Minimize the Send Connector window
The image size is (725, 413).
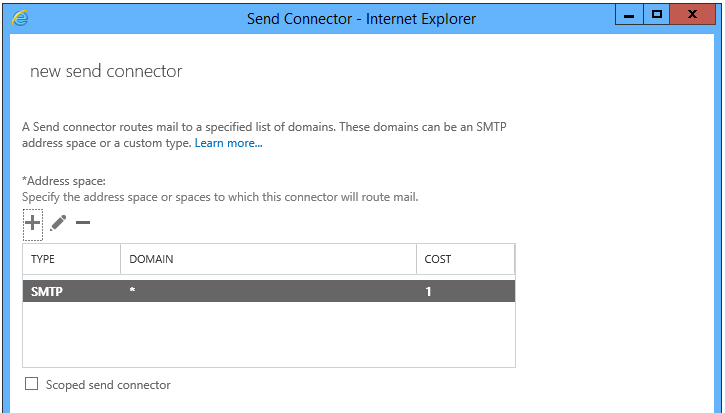tap(629, 15)
